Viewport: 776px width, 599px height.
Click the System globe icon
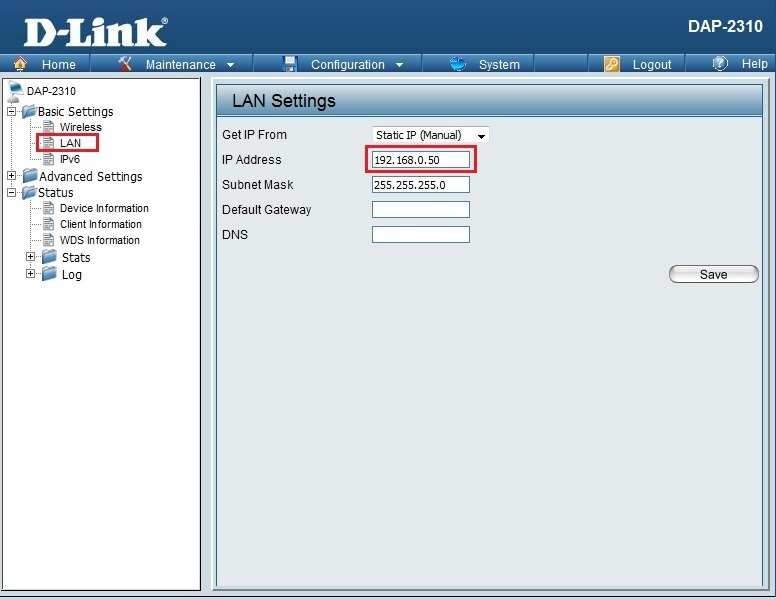(x=459, y=64)
